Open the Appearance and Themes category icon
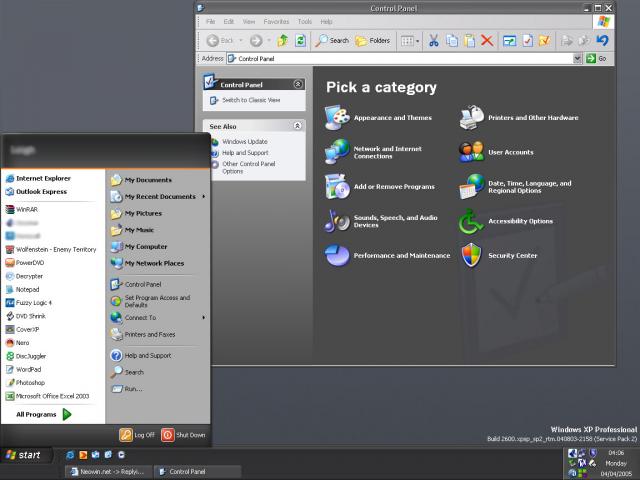The width and height of the screenshot is (640, 480). click(x=337, y=118)
